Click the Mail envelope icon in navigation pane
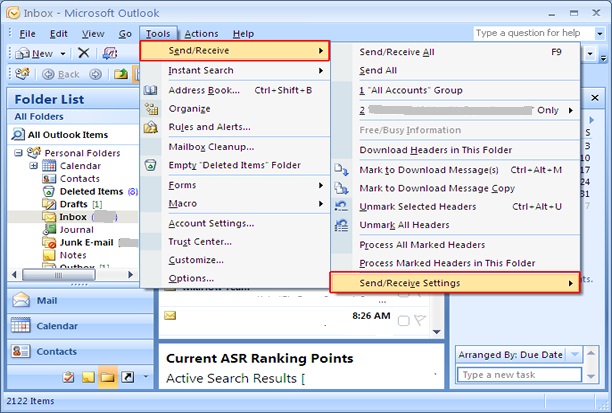This screenshot has width=612, height=413. [x=21, y=300]
